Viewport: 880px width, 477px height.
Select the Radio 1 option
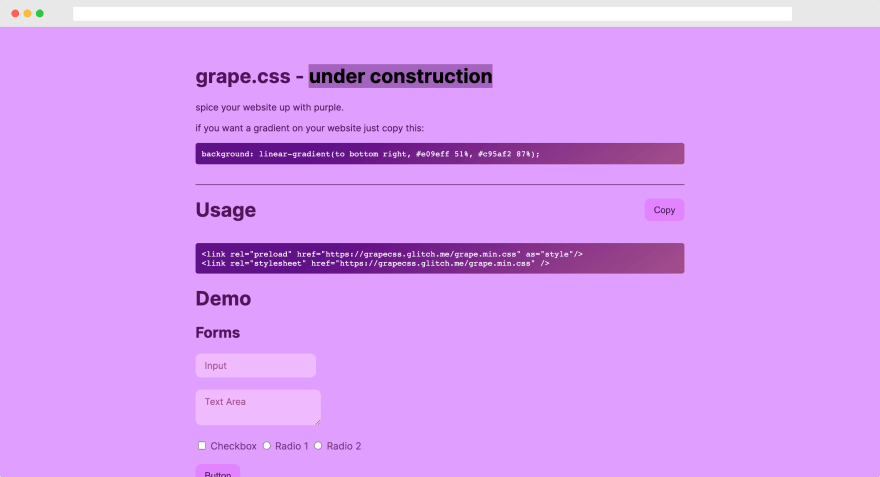(x=267, y=446)
